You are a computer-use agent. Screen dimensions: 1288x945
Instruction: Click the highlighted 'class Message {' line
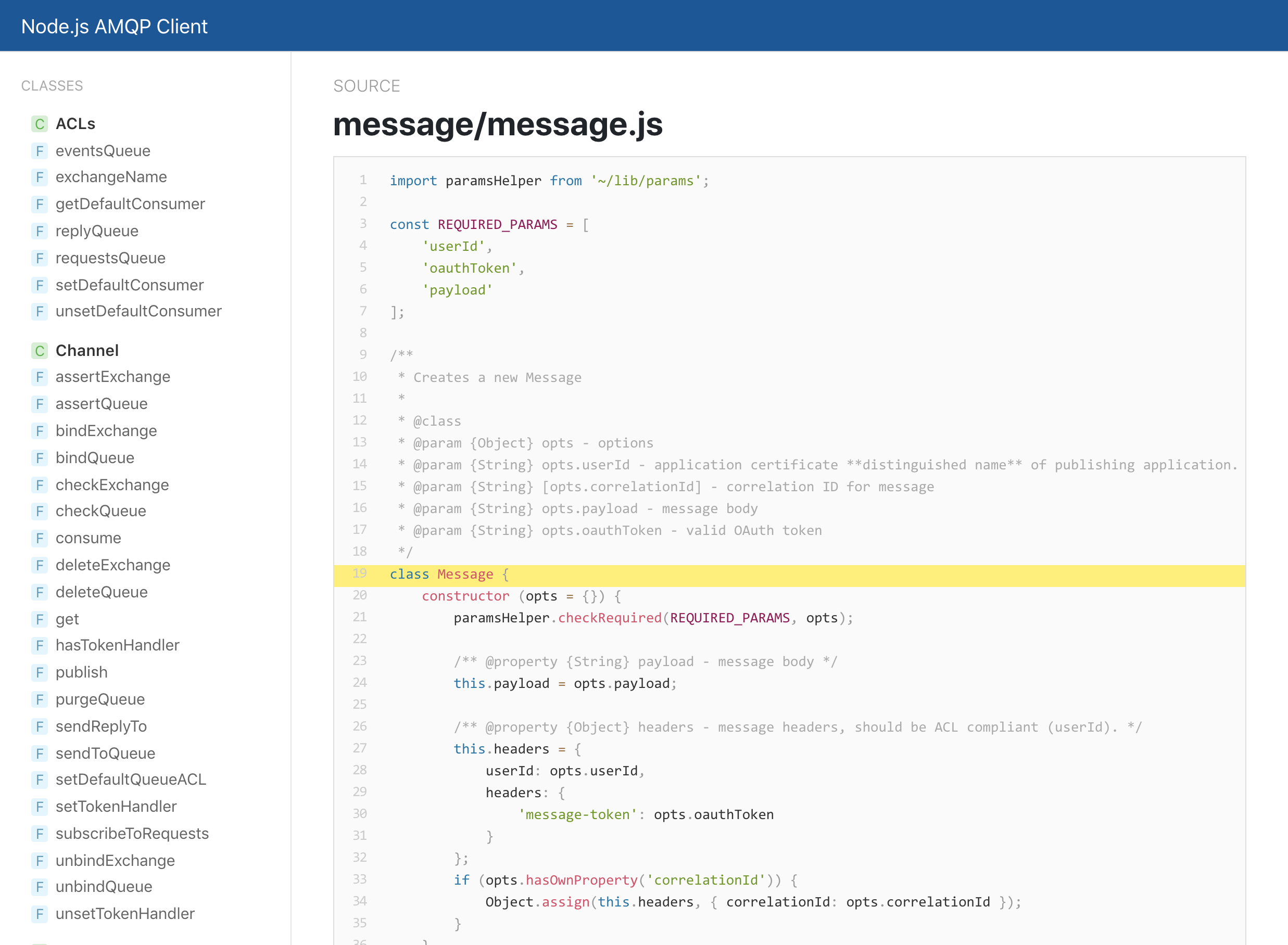coord(790,576)
